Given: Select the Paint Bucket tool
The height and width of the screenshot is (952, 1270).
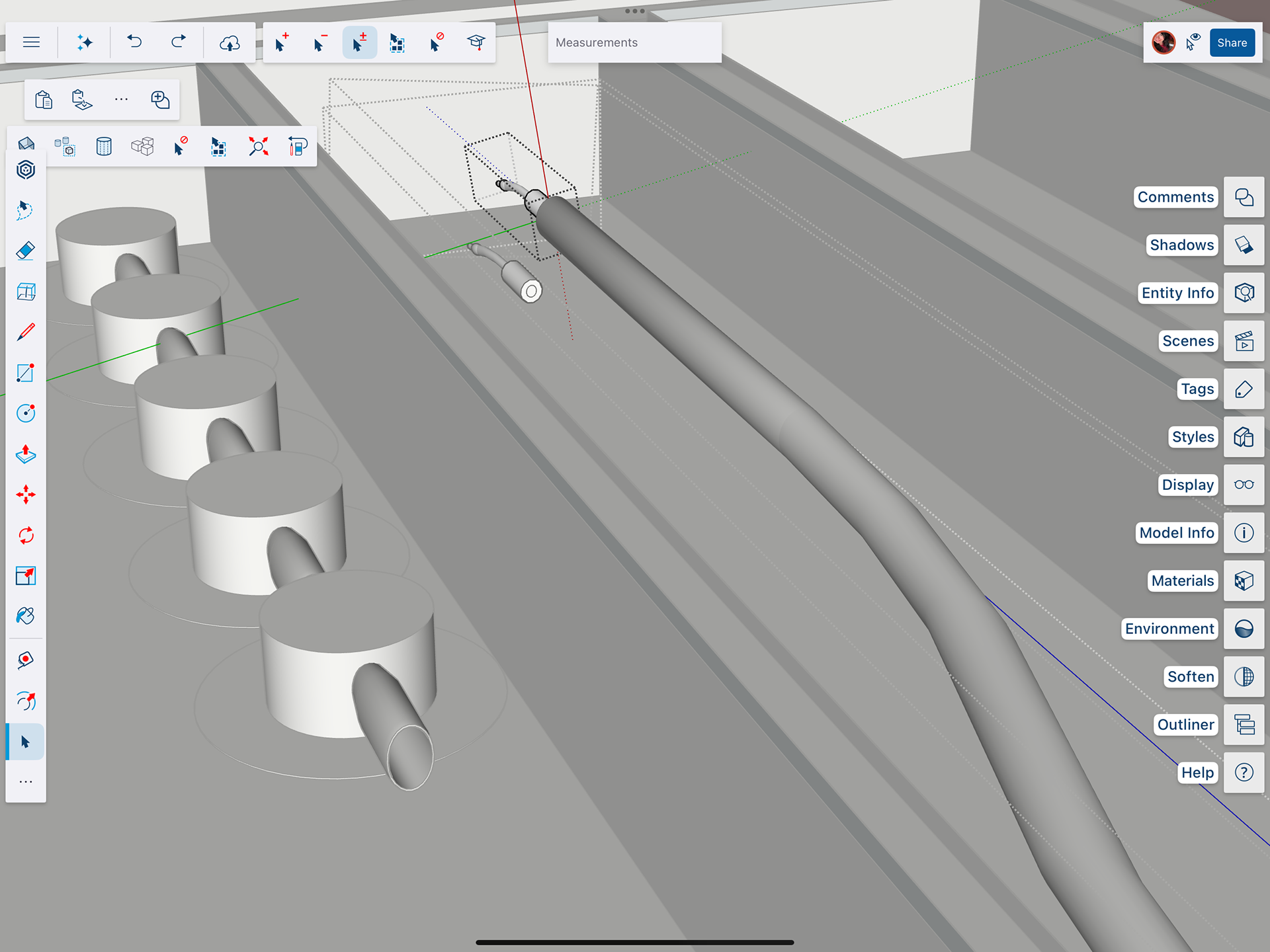Looking at the screenshot, I should coord(25,616).
